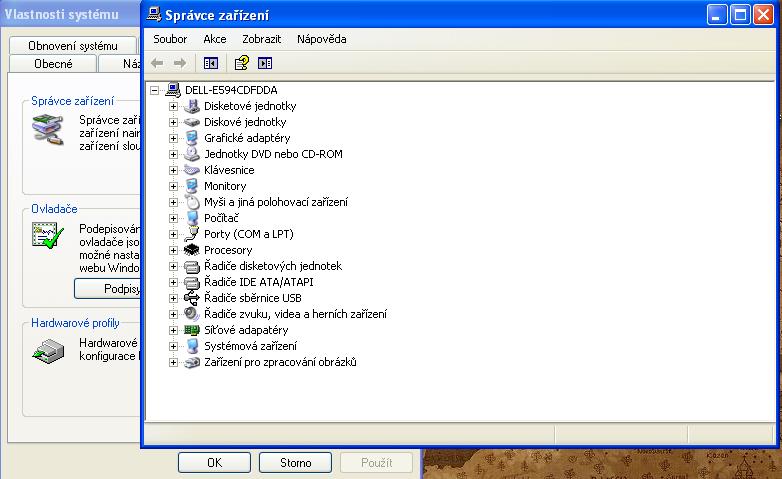Toggle the console tree pane icon
Image resolution: width=782 pixels, height=479 pixels.
coord(211,63)
